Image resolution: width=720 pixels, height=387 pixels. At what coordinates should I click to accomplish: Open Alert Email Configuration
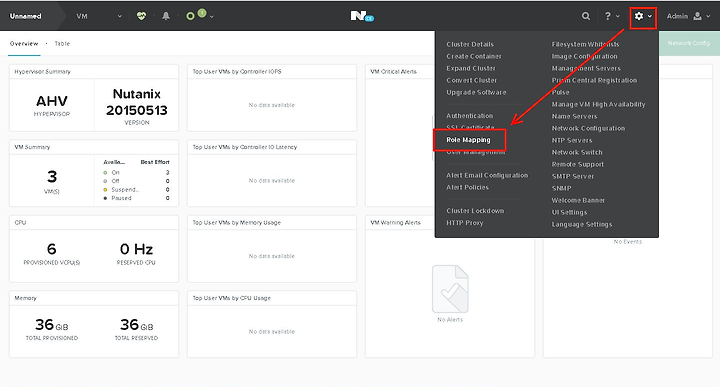pyautogui.click(x=487, y=175)
